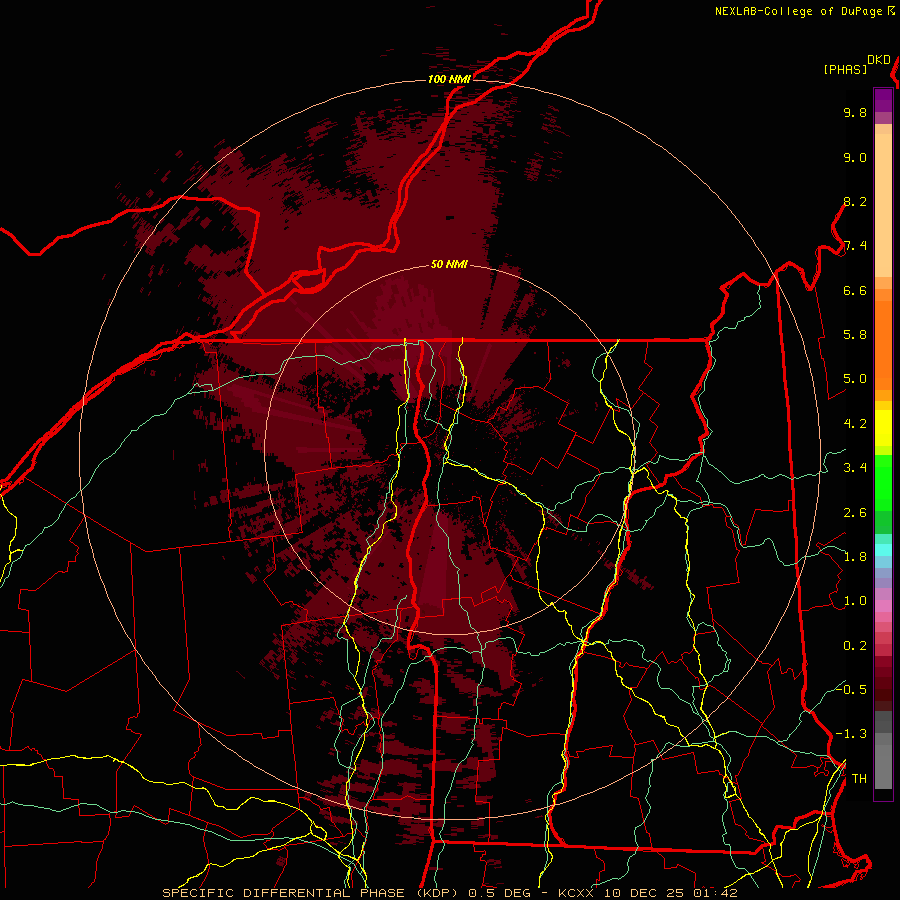Pick the cyan color bar segment

click(883, 550)
